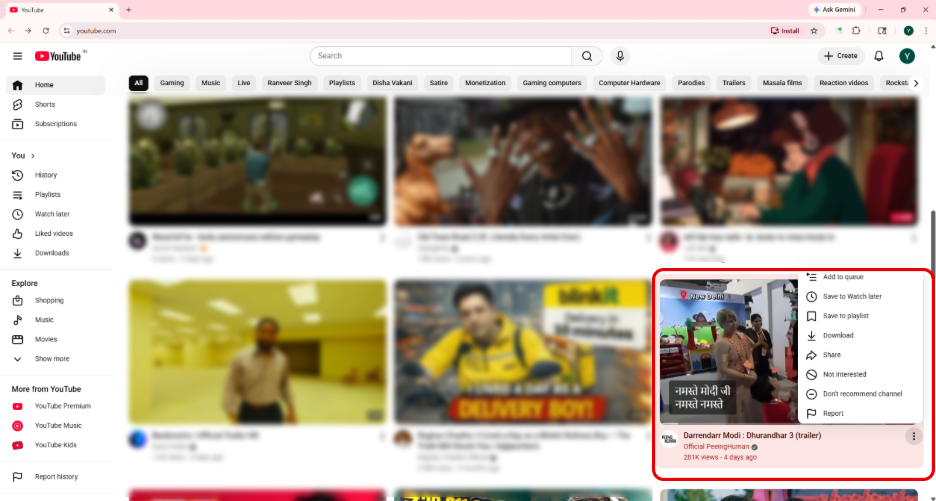
Task: Open Subscriptions in the sidebar
Action: tap(56, 124)
